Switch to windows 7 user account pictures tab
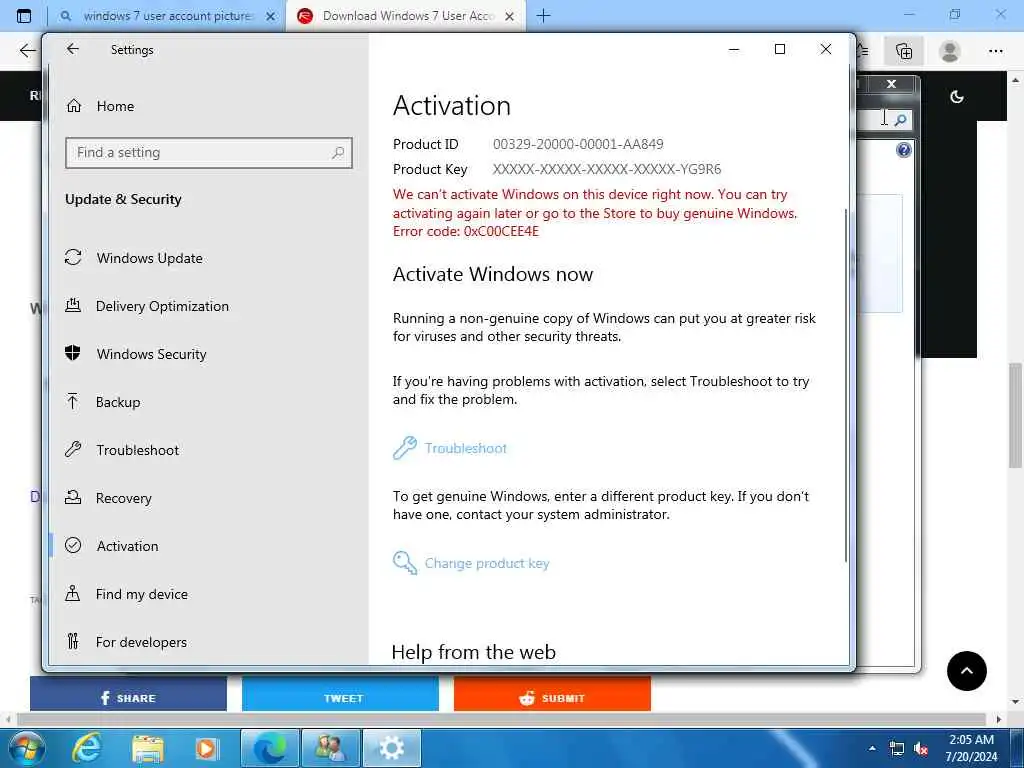Image resolution: width=1024 pixels, height=768 pixels. (168, 16)
